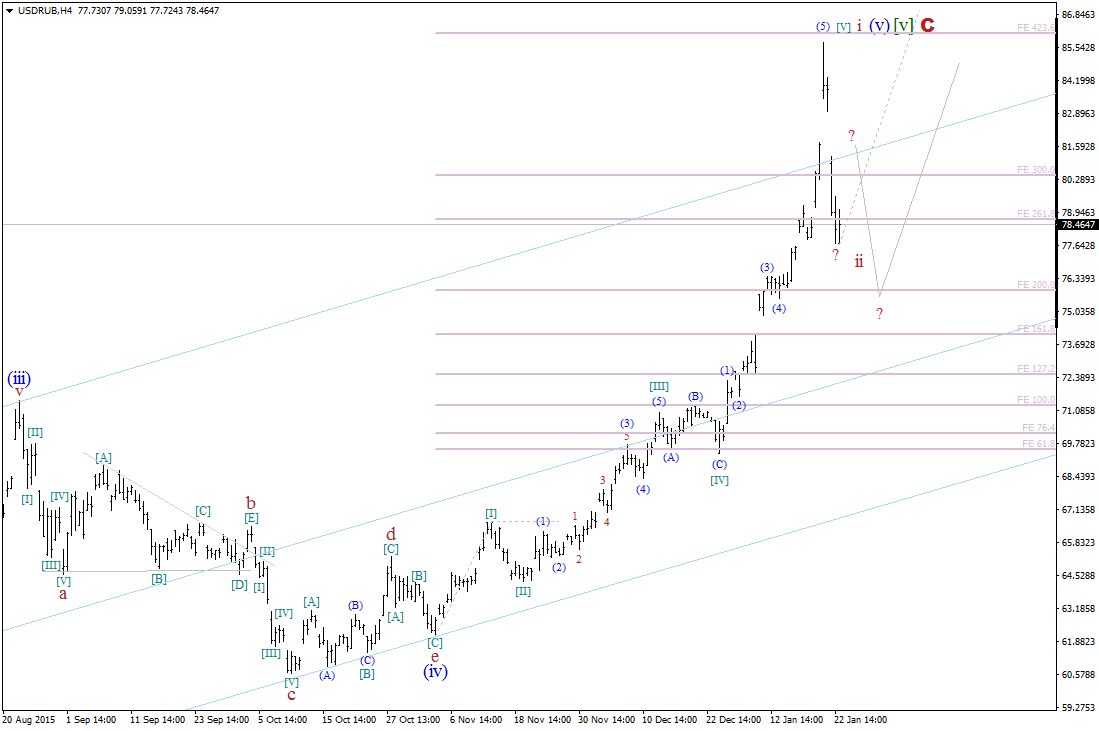1099x731 pixels.
Task: Click the red lowercase e wave label
Action: click(x=435, y=657)
